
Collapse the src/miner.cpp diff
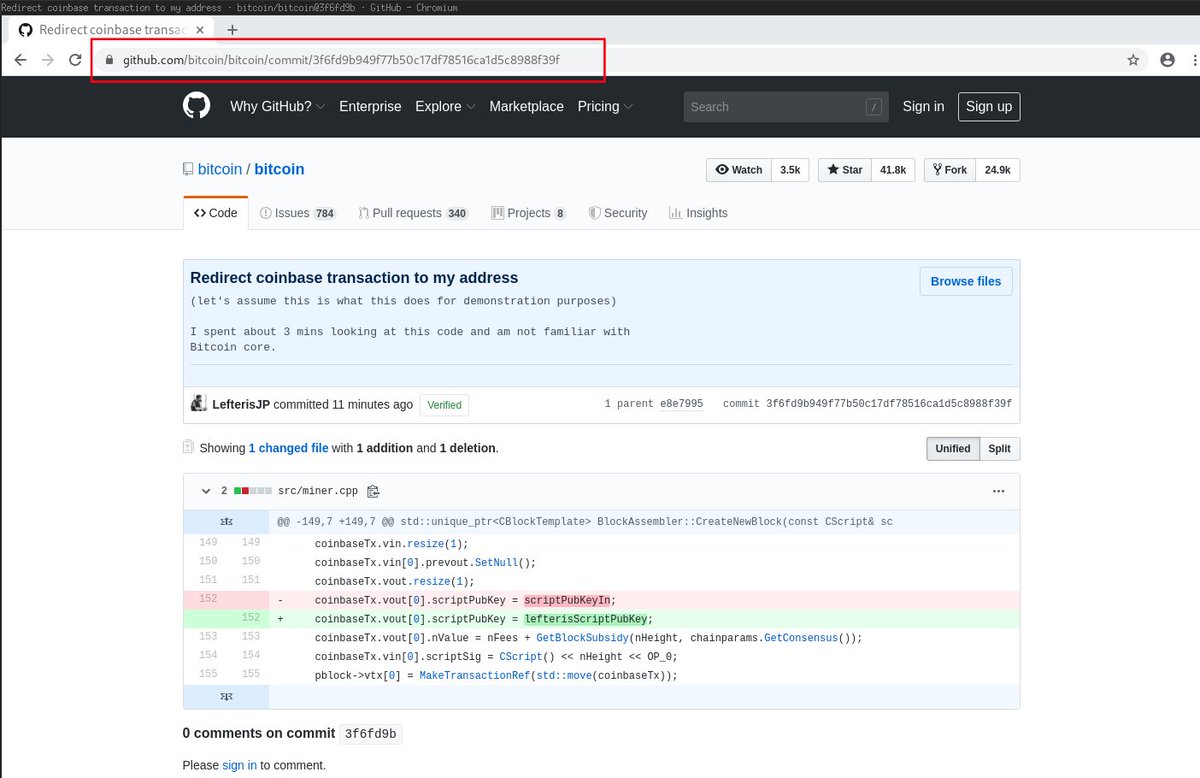[206, 491]
